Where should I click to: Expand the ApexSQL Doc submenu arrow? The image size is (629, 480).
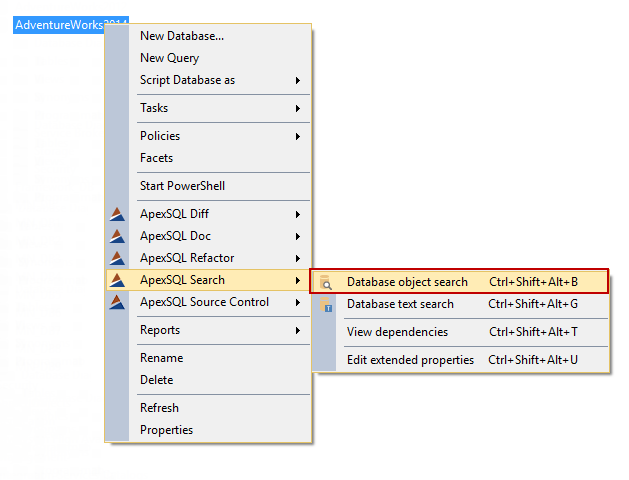click(x=298, y=237)
